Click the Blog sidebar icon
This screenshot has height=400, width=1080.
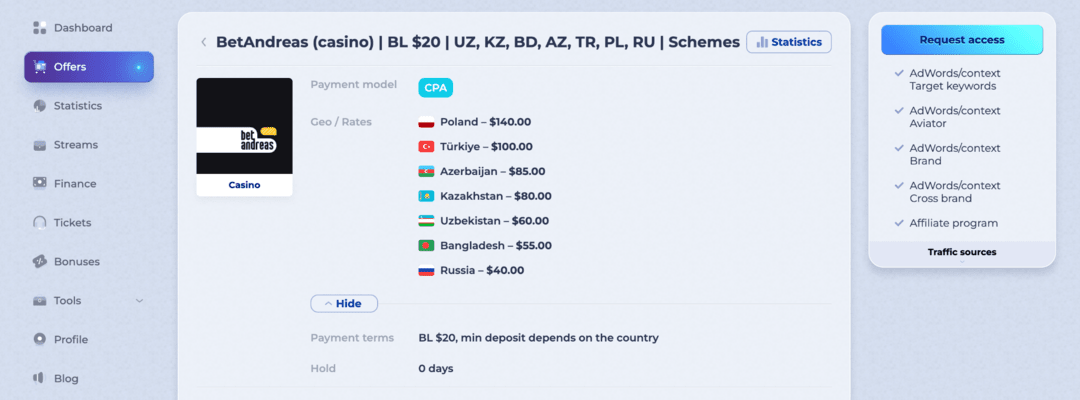40,378
